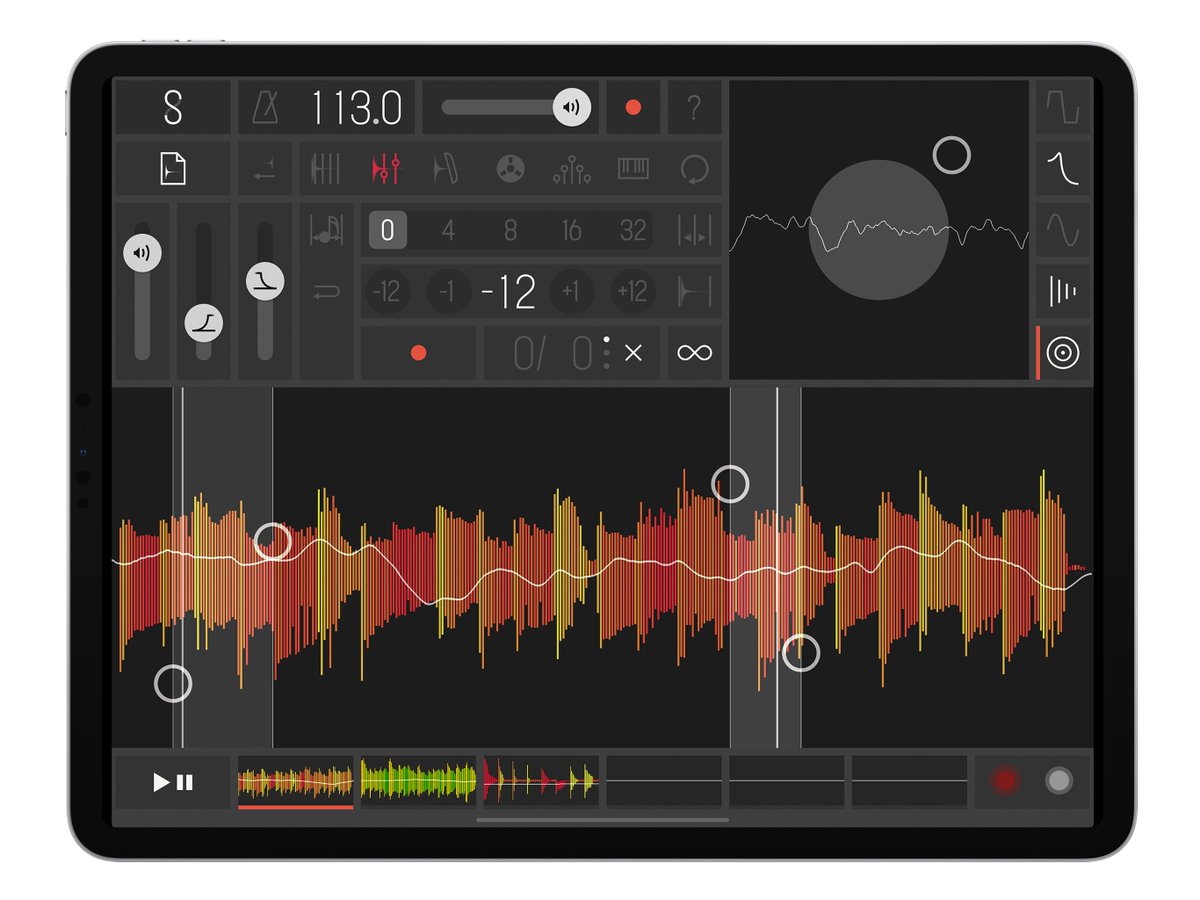Lower pitch one semitone with -1 button
Screen dimensions: 1200x900
448,292
